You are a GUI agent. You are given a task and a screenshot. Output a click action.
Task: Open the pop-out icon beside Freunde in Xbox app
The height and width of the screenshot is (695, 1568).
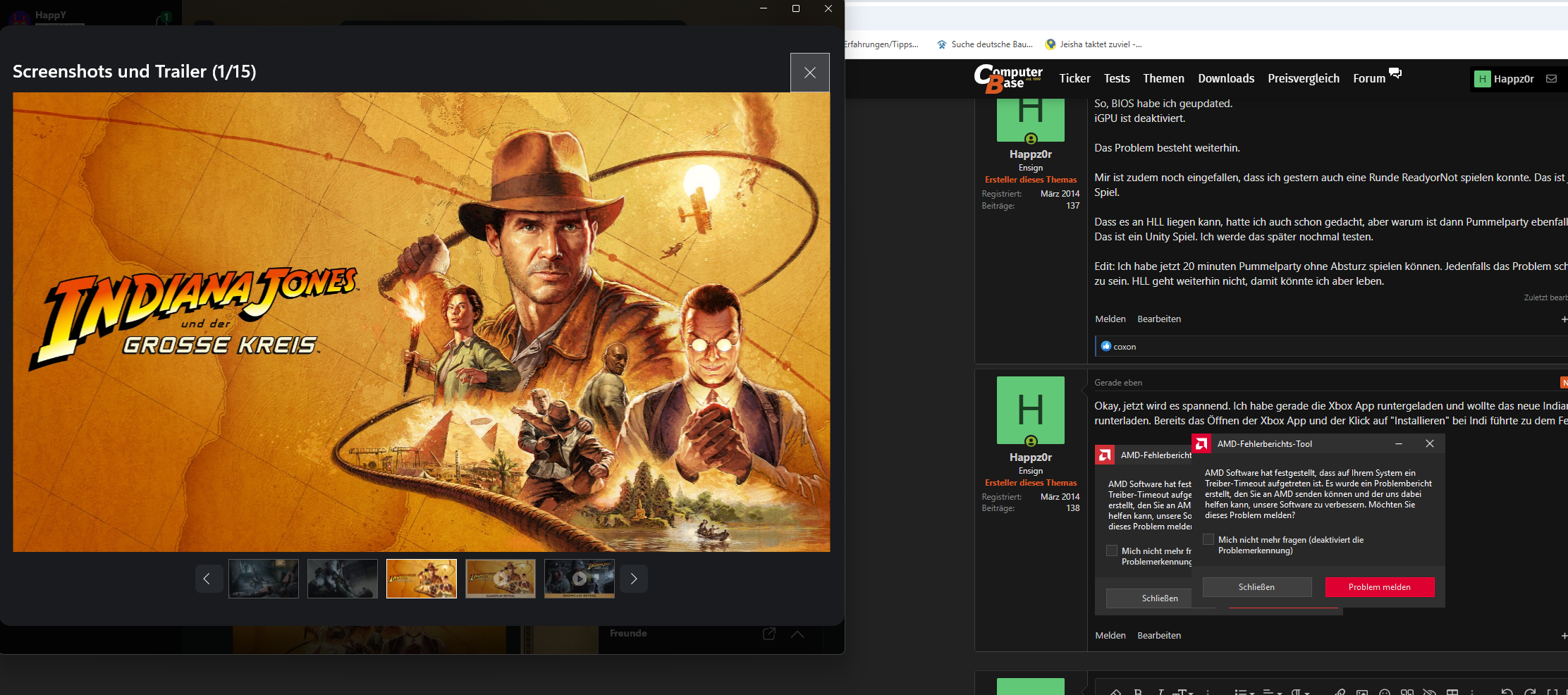[769, 634]
